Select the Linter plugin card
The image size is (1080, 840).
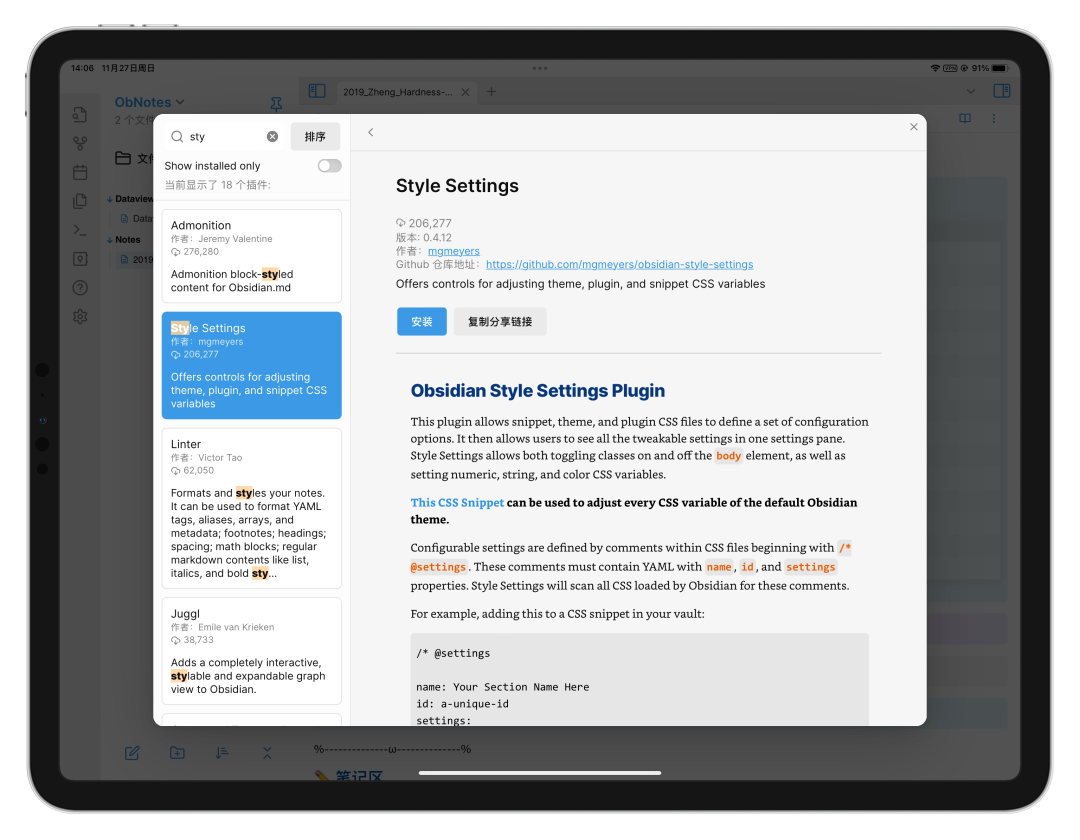tap(251, 508)
